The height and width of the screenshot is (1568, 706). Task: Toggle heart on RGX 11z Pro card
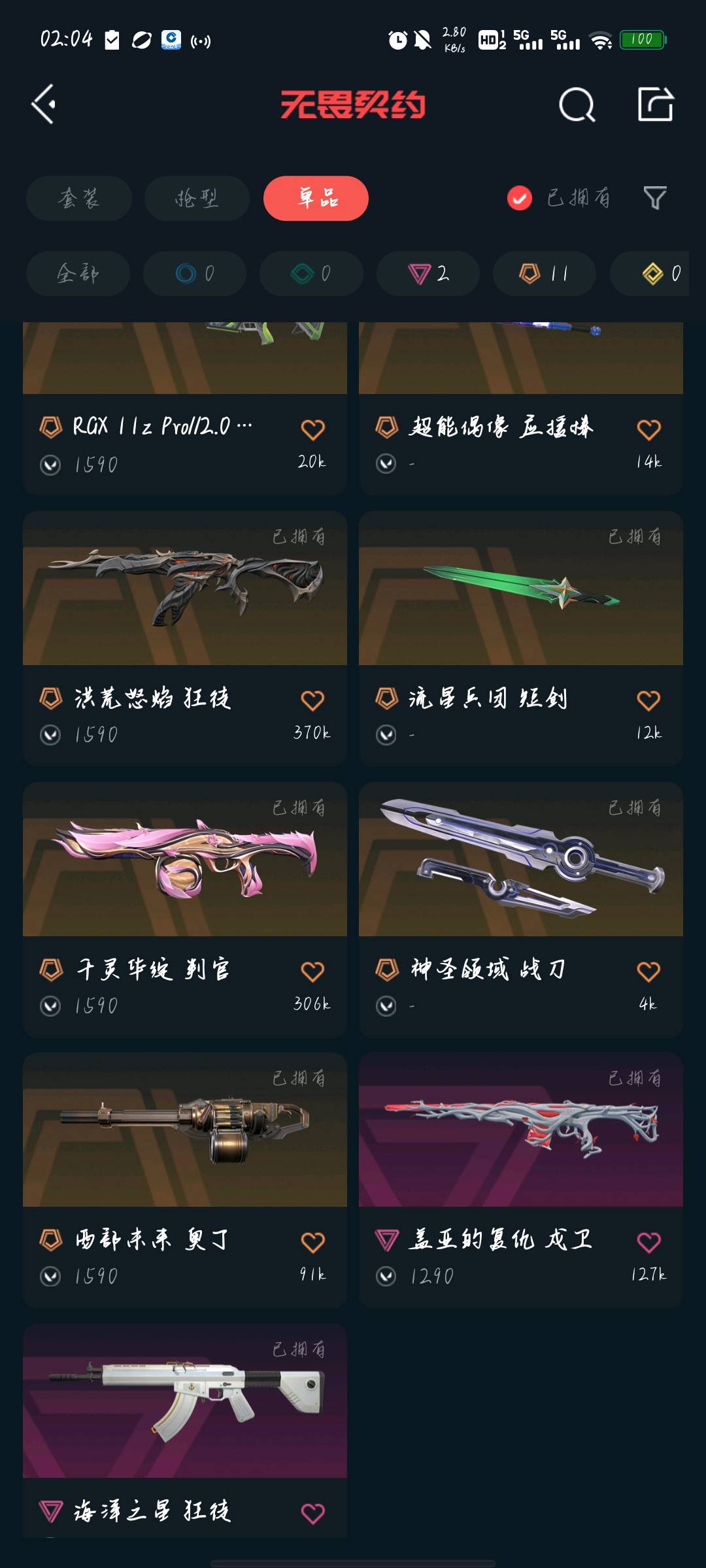312,429
